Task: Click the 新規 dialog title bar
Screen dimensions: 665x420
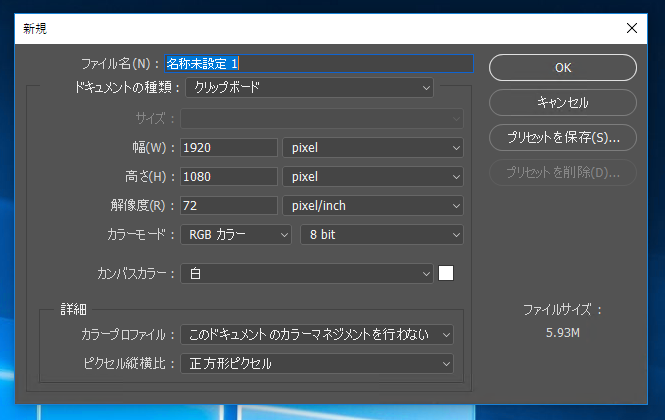Action: click(x=300, y=29)
